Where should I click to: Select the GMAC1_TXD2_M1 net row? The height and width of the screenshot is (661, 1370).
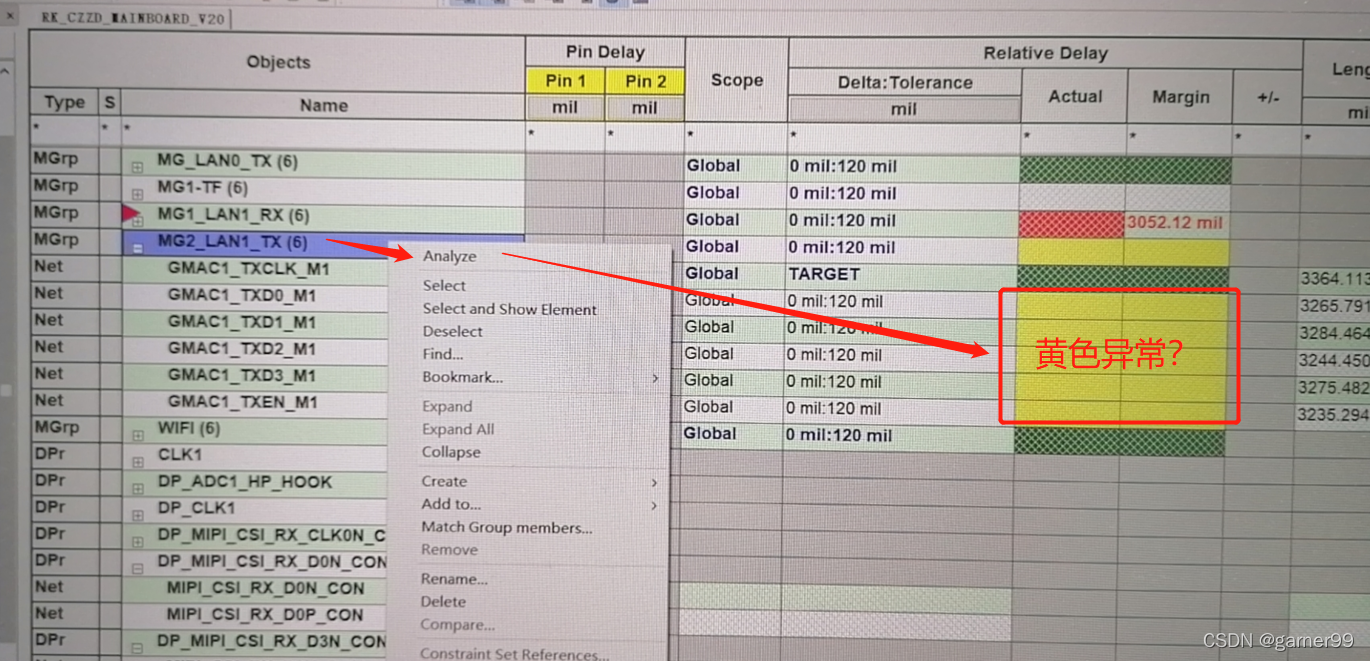(x=242, y=348)
